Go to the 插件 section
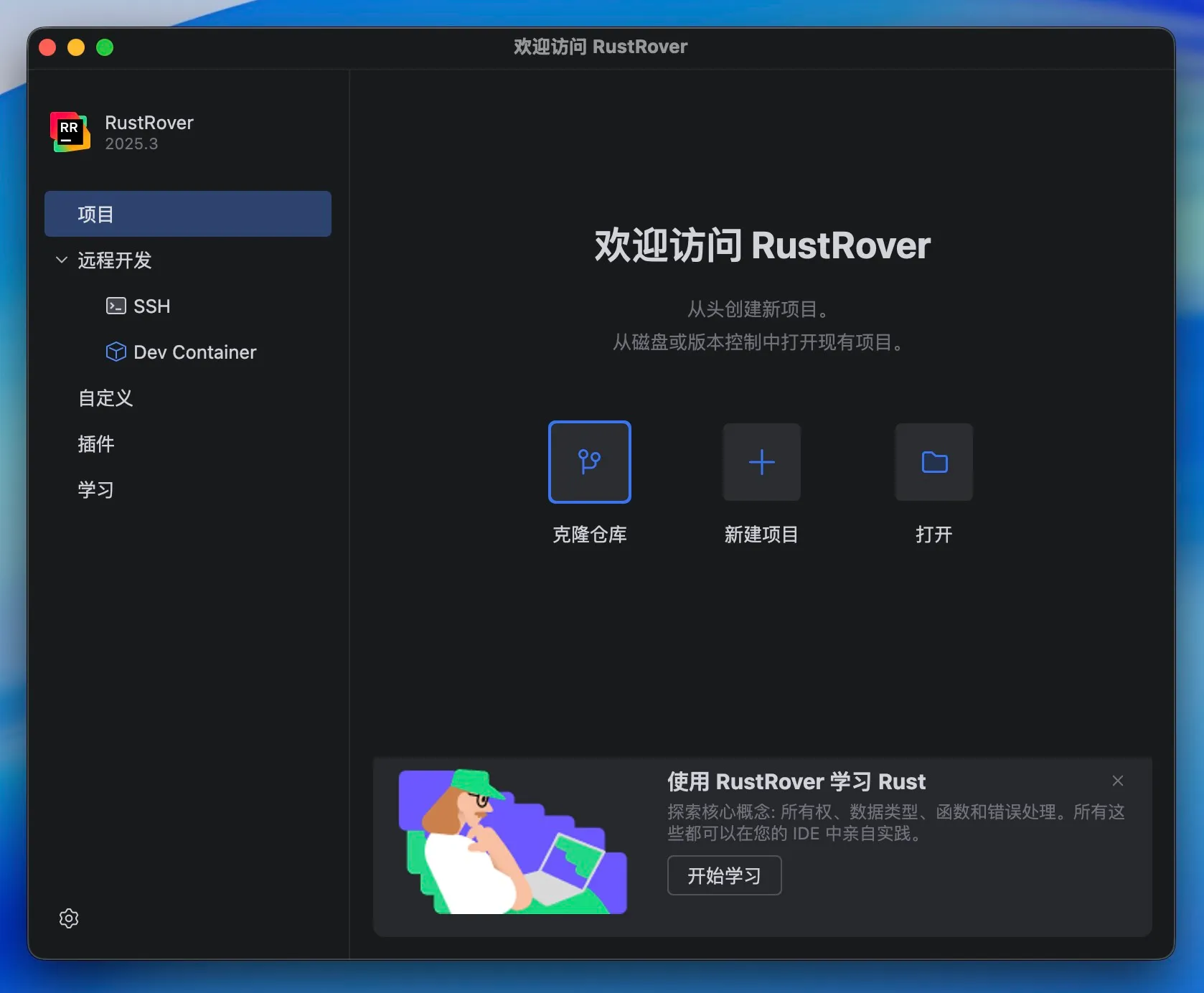1204x993 pixels. click(x=96, y=444)
